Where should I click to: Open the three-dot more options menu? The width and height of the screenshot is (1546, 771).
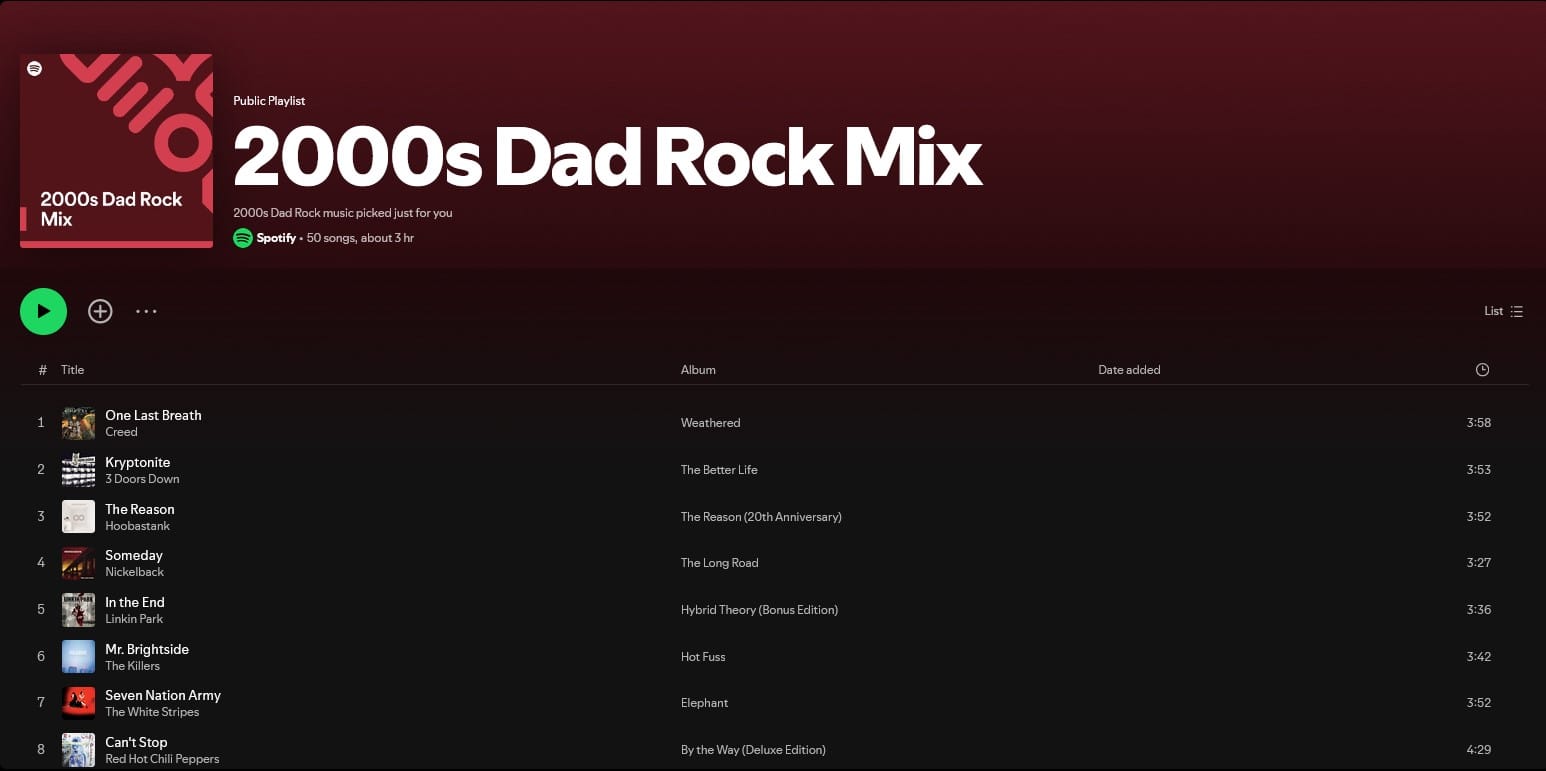point(146,311)
